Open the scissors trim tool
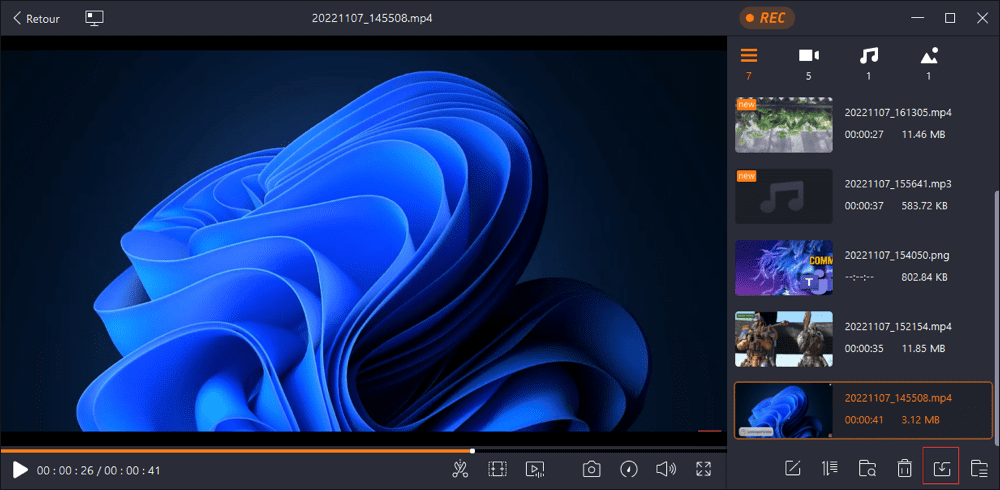The height and width of the screenshot is (490, 1000). tap(460, 470)
